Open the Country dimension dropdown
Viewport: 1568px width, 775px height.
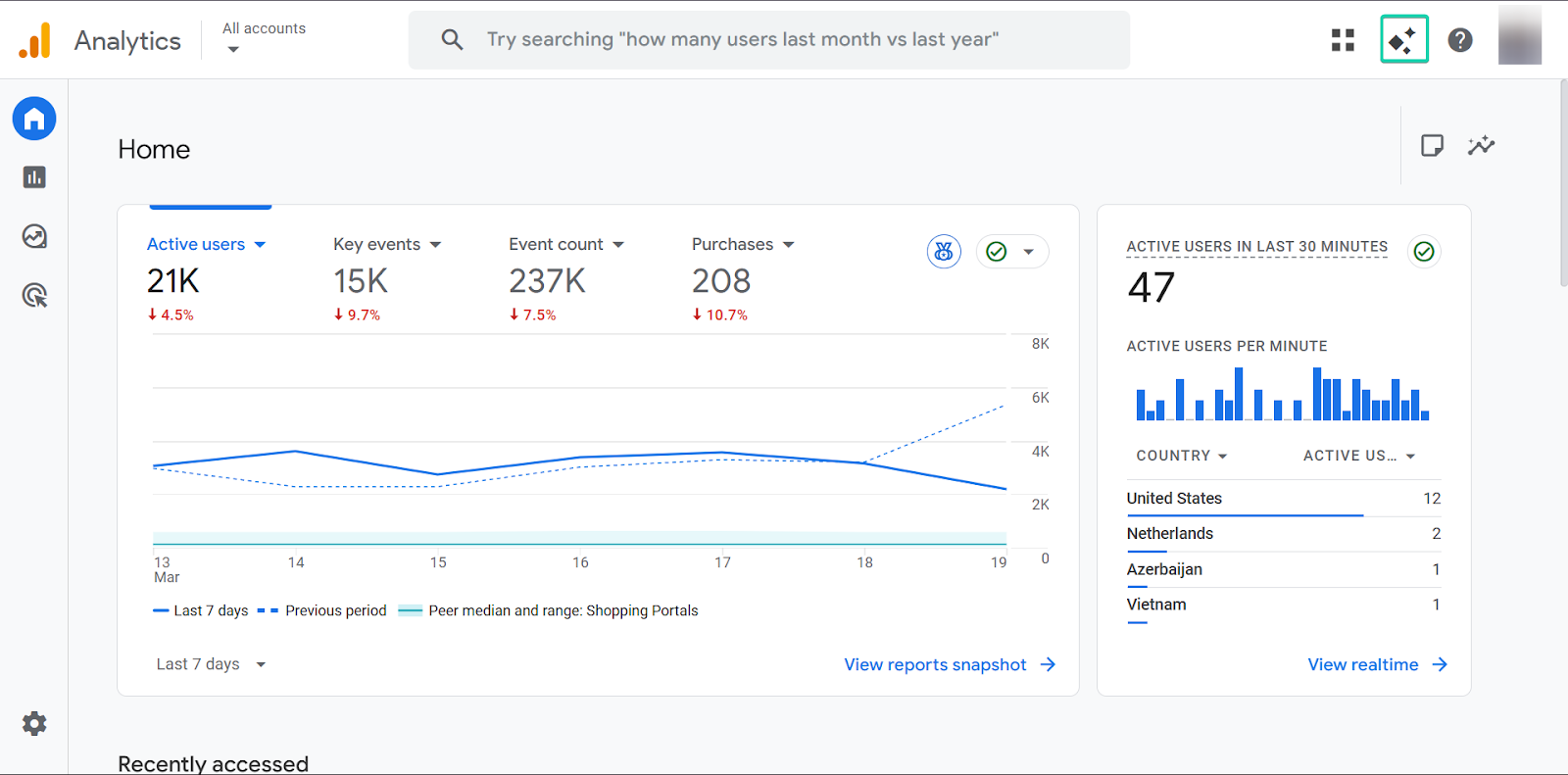1182,456
